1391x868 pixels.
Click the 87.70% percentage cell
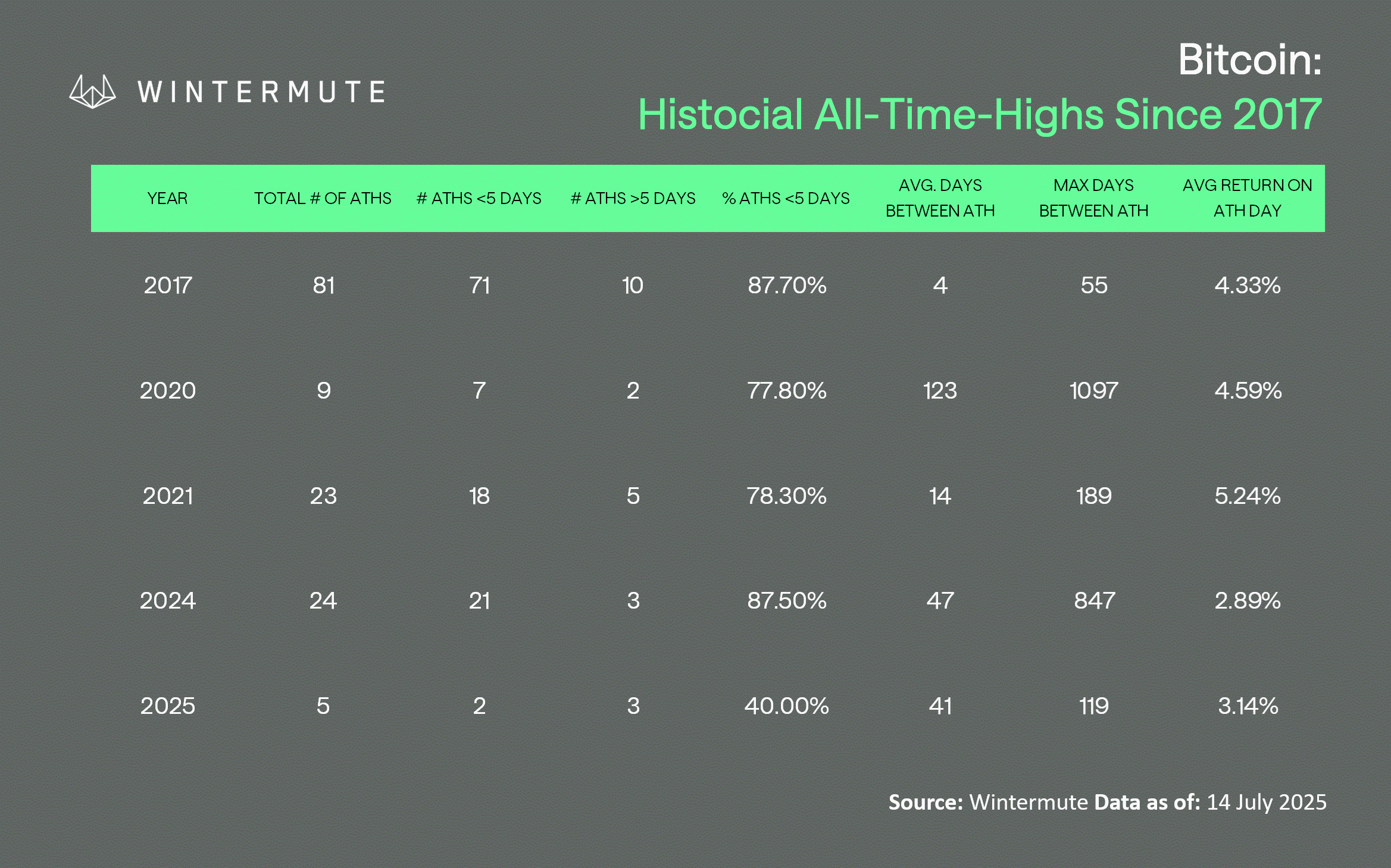click(x=787, y=286)
